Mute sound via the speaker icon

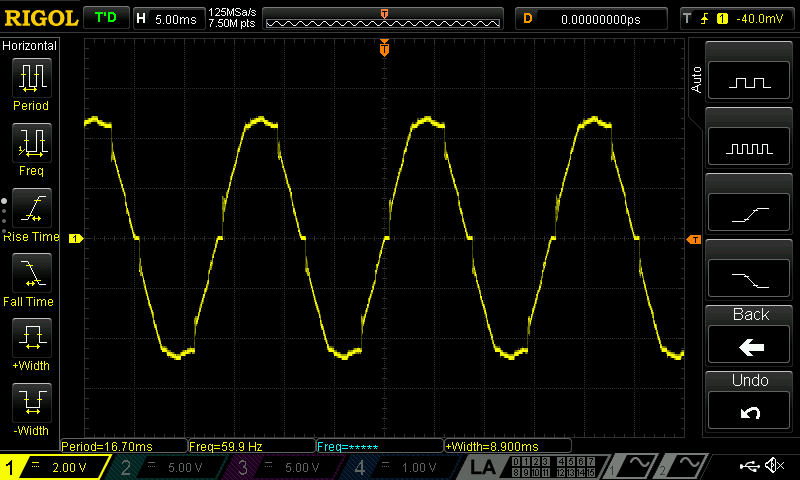pyautogui.click(x=773, y=466)
